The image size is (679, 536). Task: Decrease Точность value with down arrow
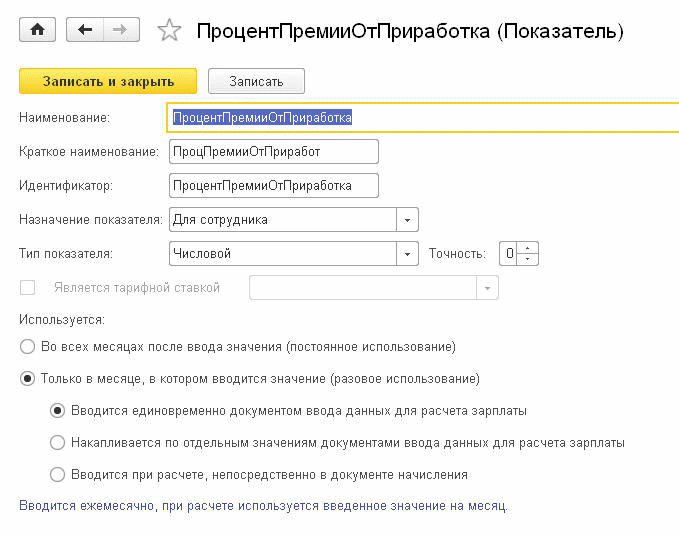point(527,259)
